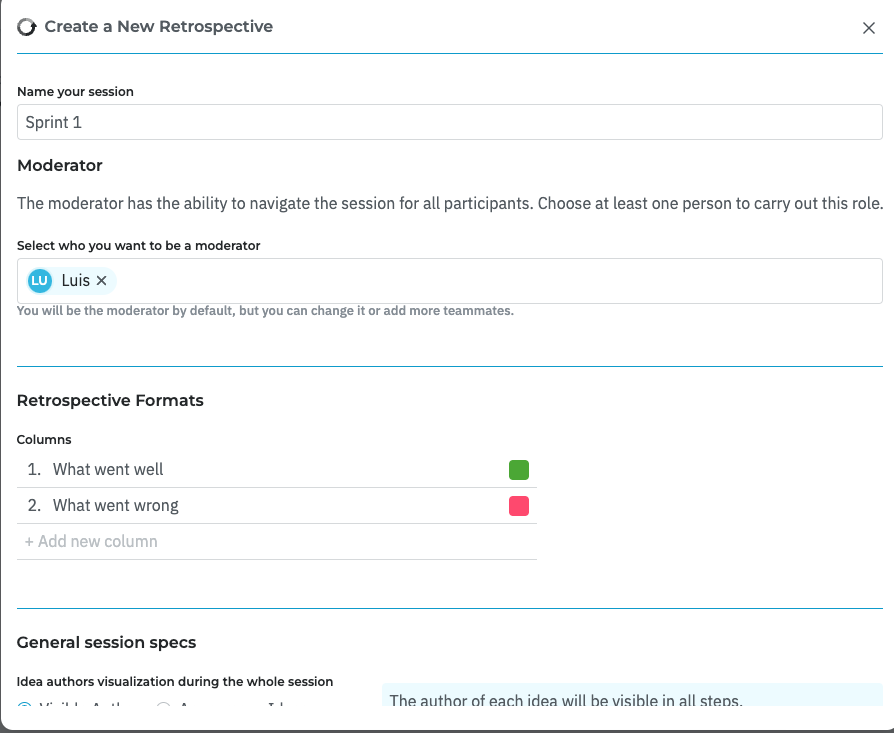Click the author visibility info tooltip box
Screen dimensions: 894x733
(x=630, y=700)
